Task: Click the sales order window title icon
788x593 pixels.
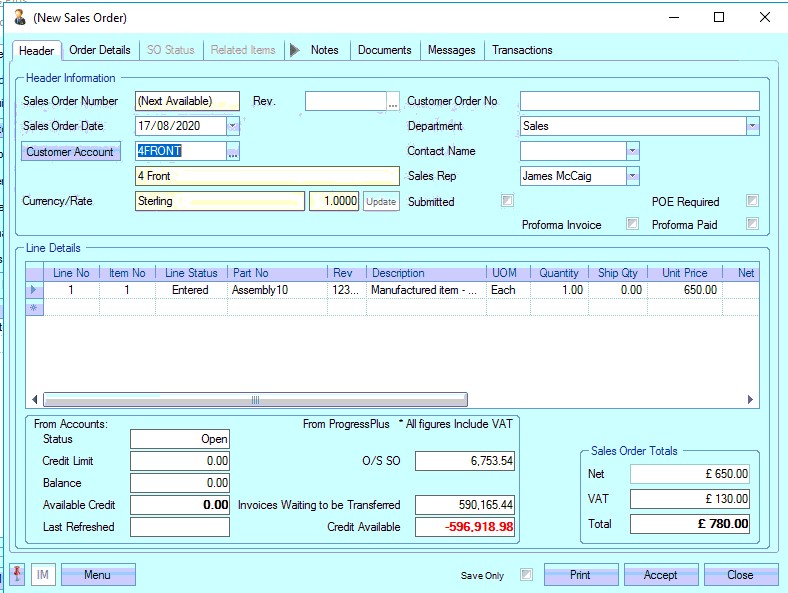Action: tap(18, 17)
